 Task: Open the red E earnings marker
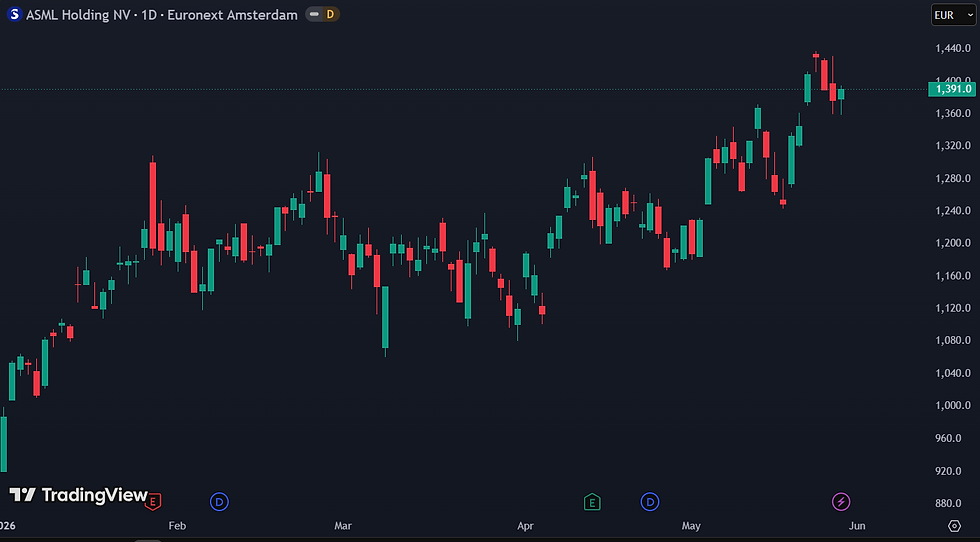[x=154, y=501]
